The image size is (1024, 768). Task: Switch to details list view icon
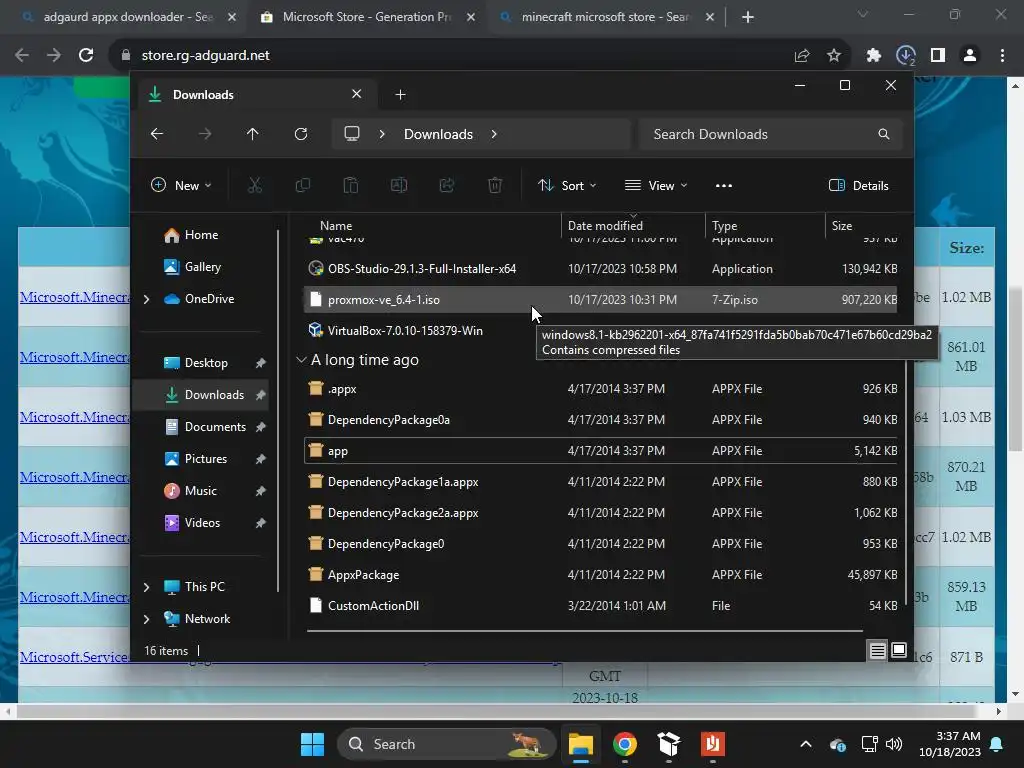click(878, 650)
